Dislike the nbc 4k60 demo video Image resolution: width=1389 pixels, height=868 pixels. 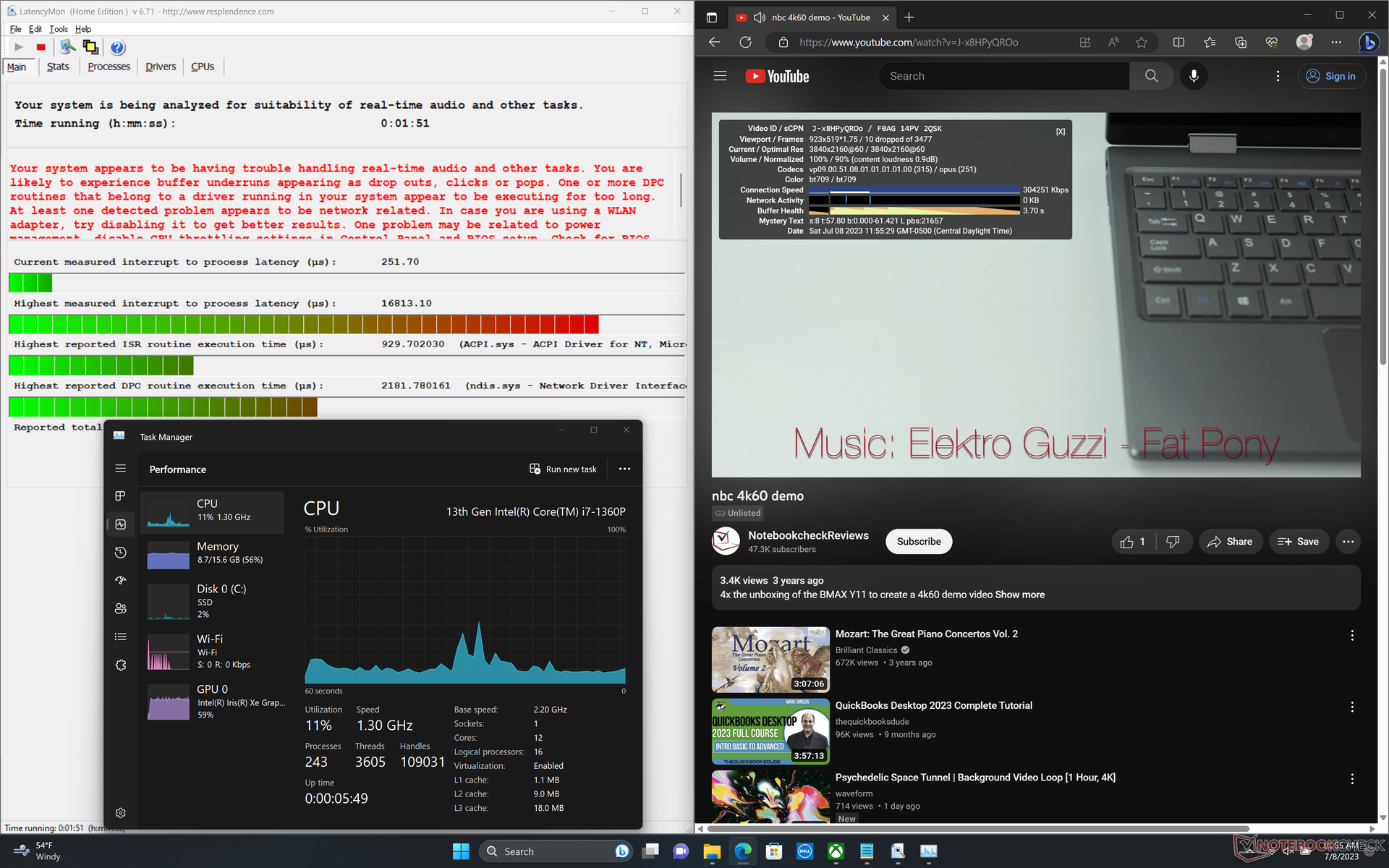(1173, 541)
